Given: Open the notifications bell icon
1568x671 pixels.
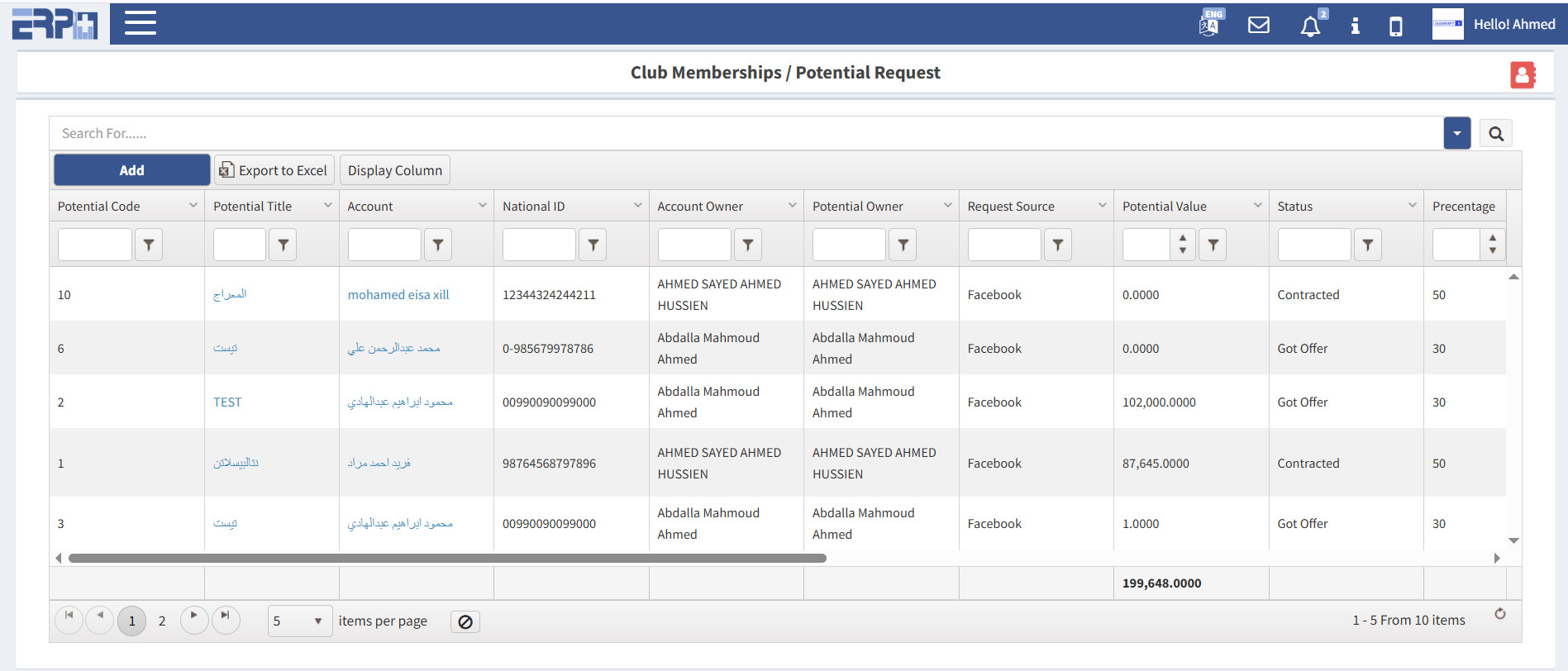Looking at the screenshot, I should (1310, 26).
